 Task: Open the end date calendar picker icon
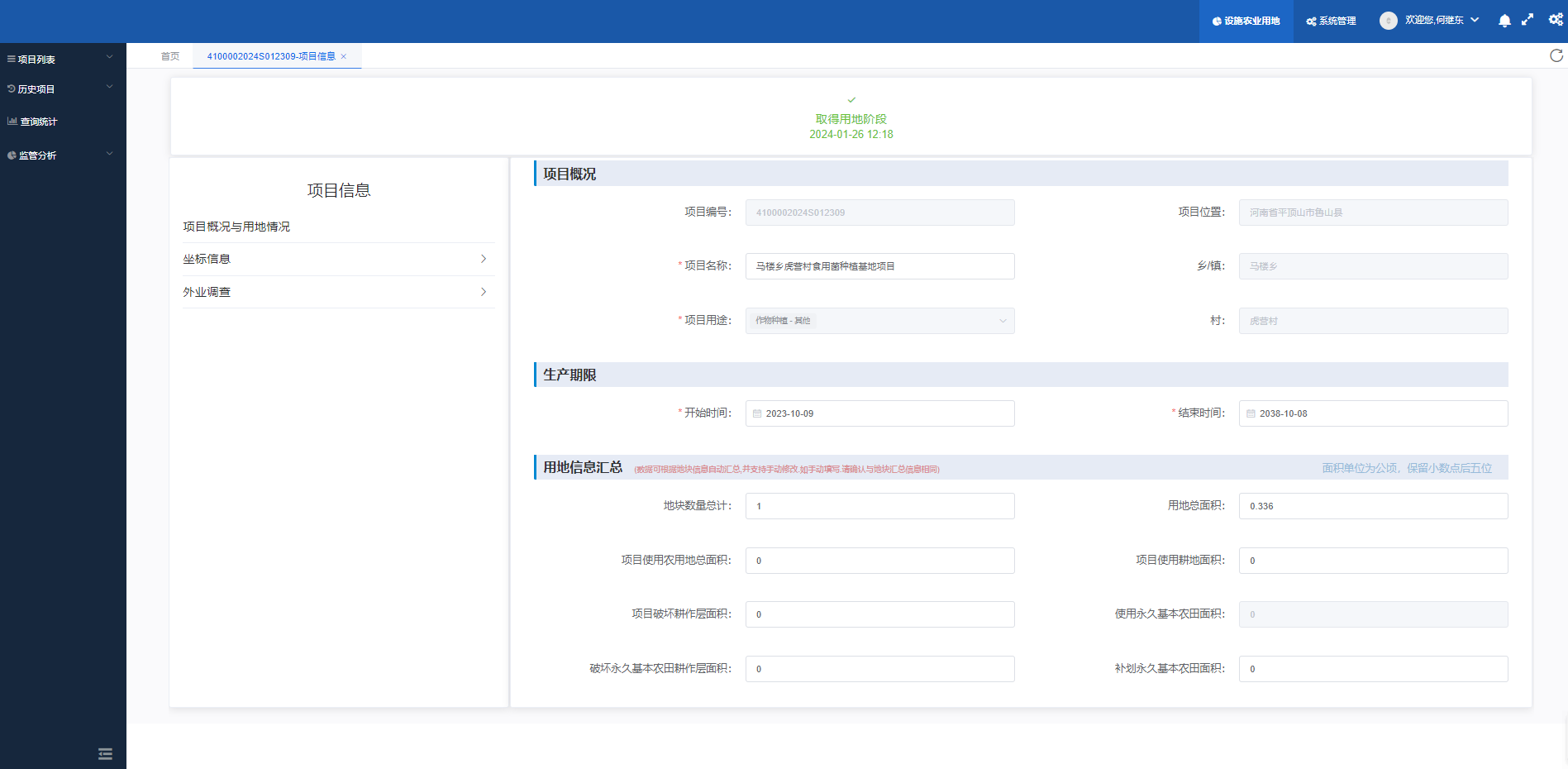[x=1251, y=413]
